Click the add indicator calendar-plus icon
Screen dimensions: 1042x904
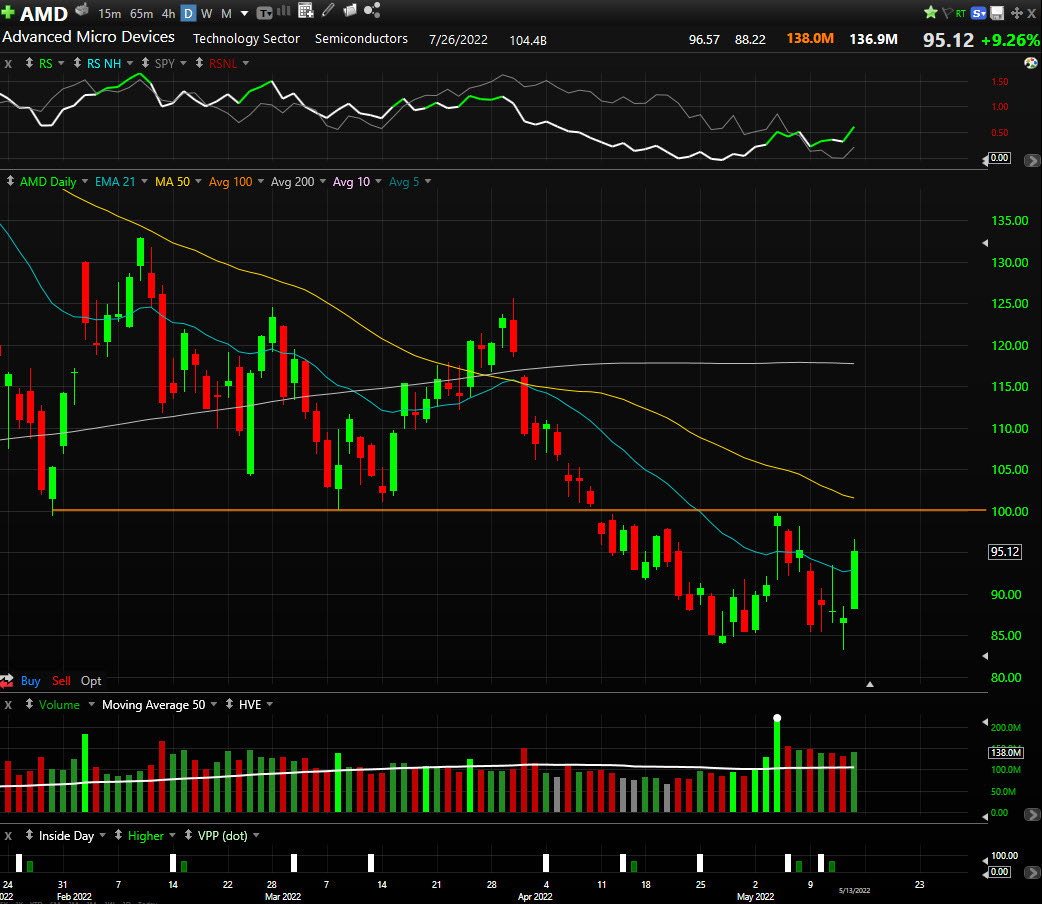306,11
